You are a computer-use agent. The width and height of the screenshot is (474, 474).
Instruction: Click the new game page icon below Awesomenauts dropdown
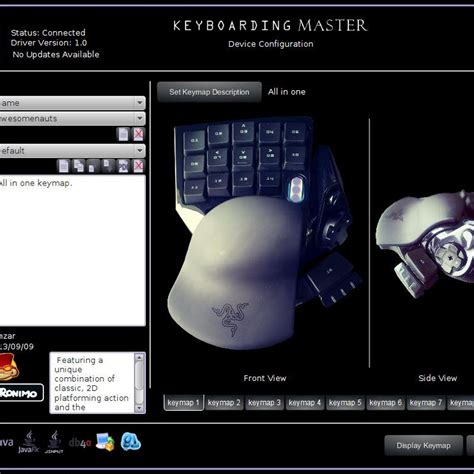123,134
